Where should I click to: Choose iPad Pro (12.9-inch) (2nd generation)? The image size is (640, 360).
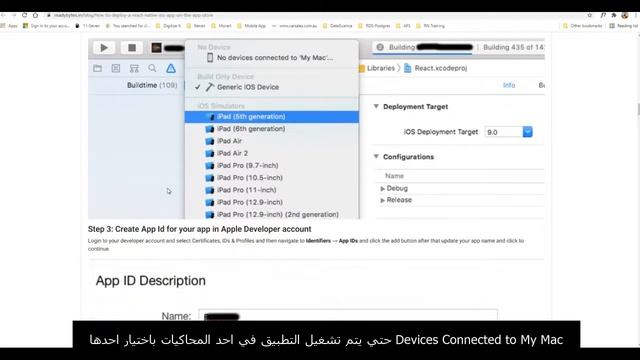271,214
